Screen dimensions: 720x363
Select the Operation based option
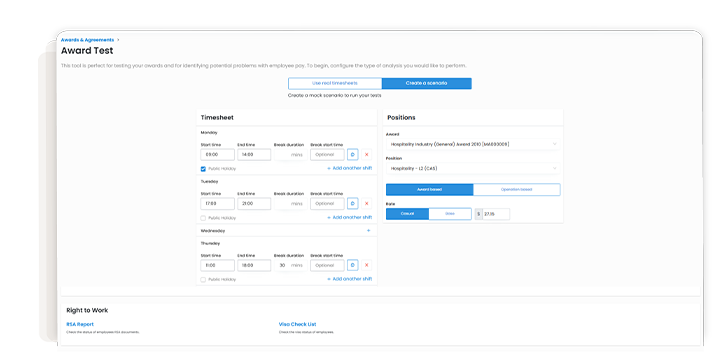(517, 190)
